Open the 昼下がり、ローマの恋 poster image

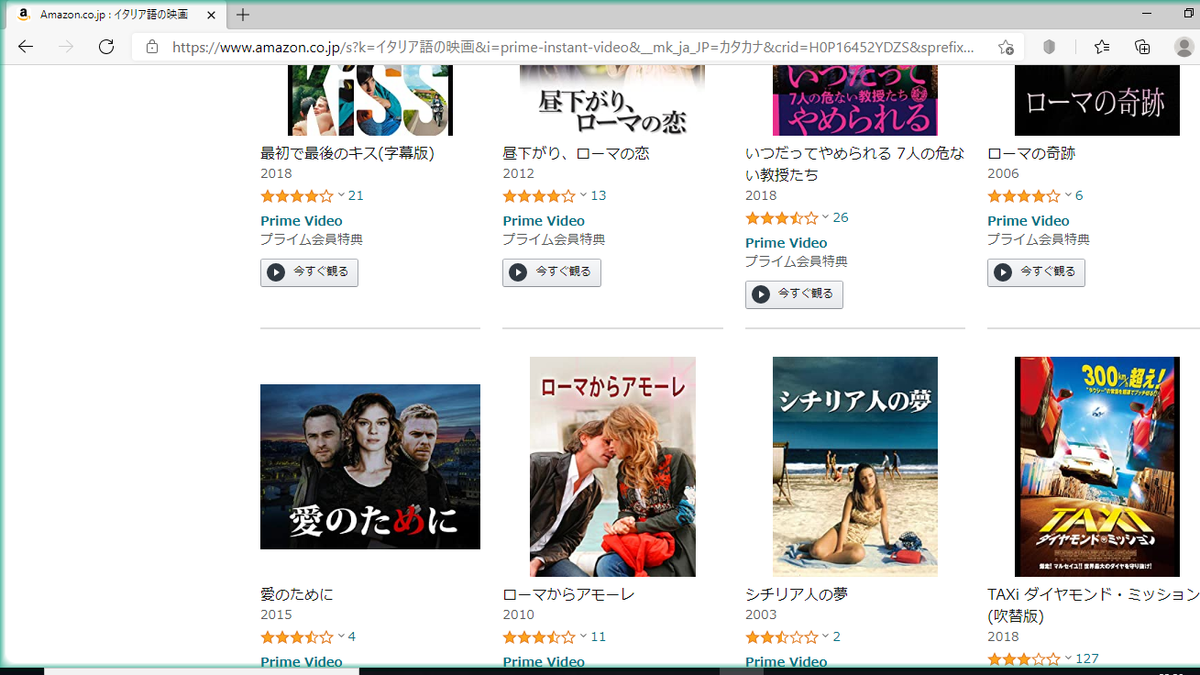[613, 100]
